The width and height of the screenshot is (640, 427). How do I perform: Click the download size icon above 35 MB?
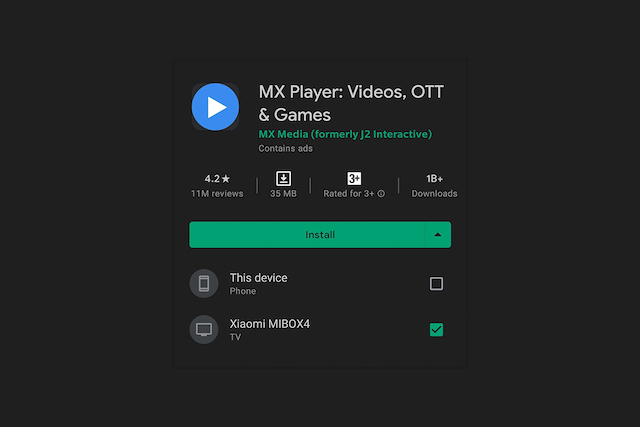[x=283, y=178]
